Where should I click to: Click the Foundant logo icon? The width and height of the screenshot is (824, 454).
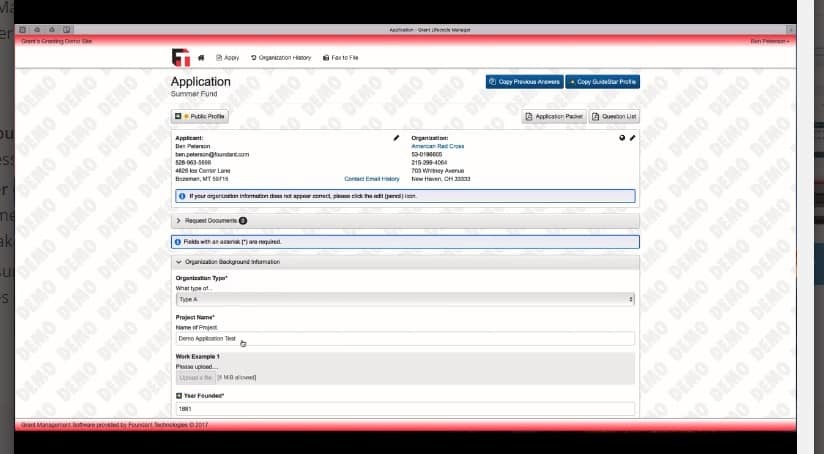coord(180,58)
